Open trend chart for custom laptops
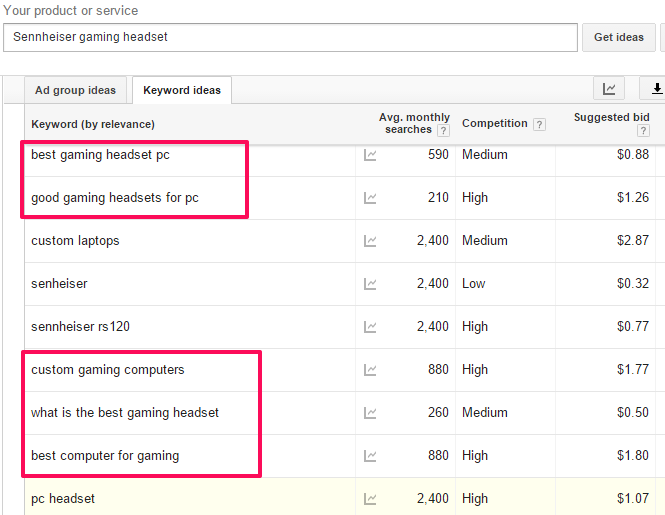 (370, 241)
